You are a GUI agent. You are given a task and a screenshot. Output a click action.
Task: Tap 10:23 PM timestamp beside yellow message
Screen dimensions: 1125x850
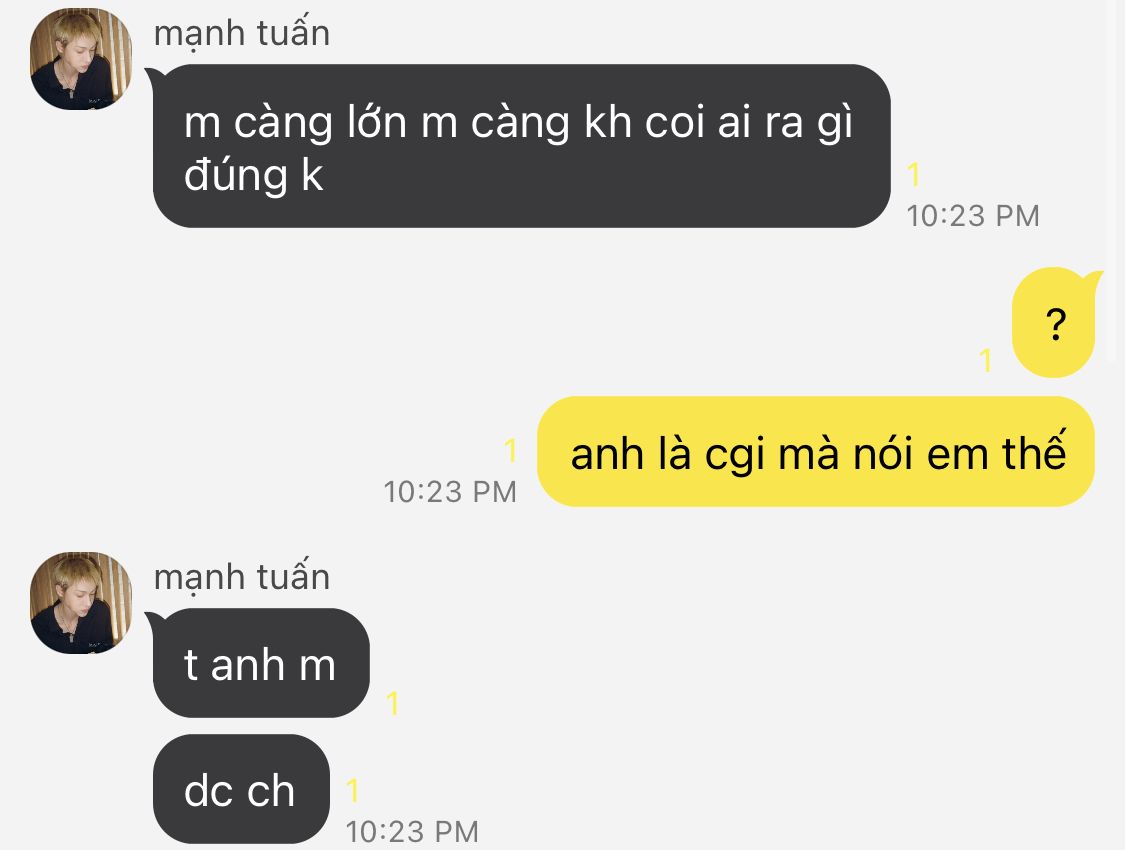(450, 492)
